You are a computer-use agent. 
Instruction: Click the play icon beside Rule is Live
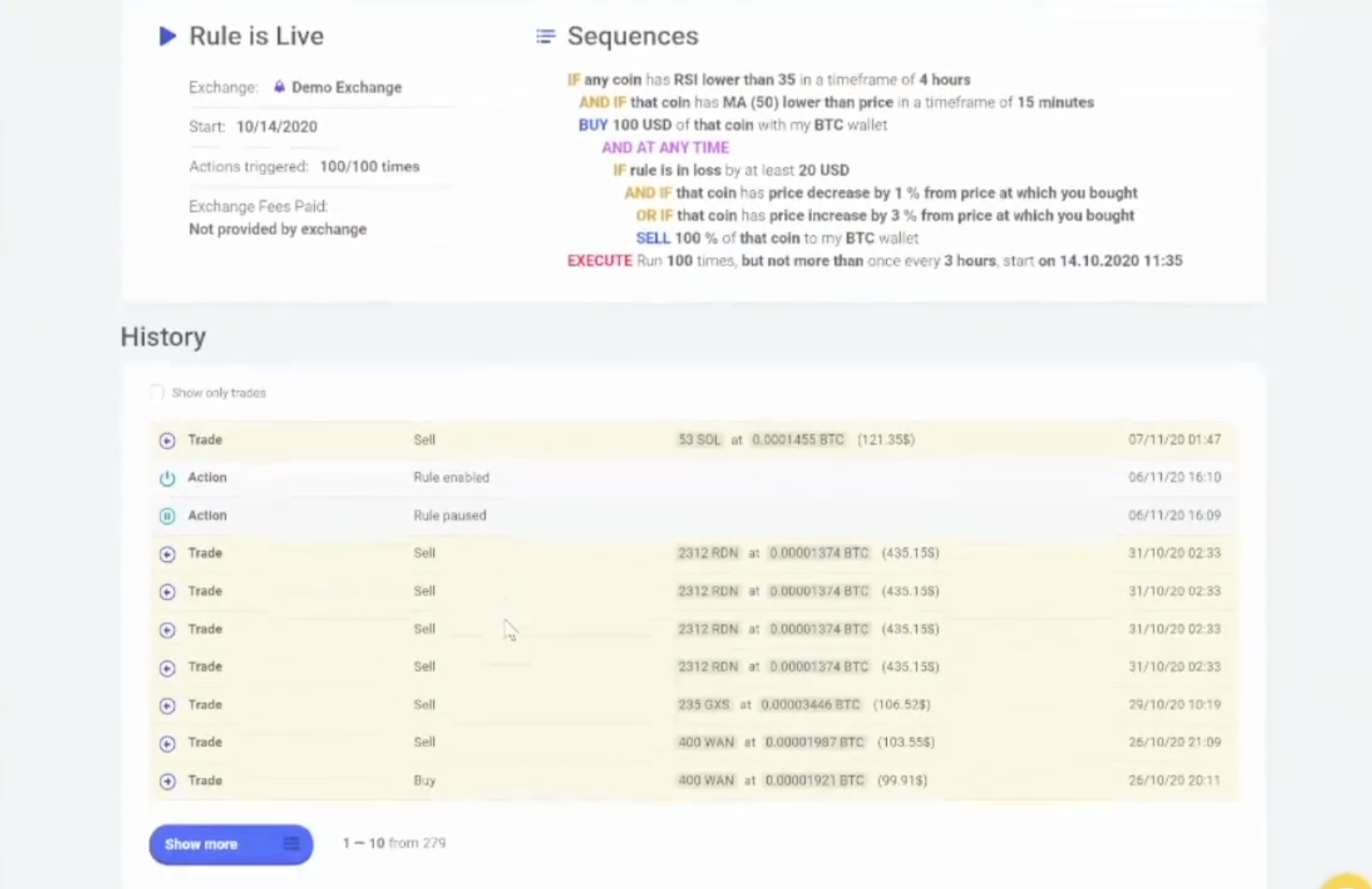tap(167, 36)
